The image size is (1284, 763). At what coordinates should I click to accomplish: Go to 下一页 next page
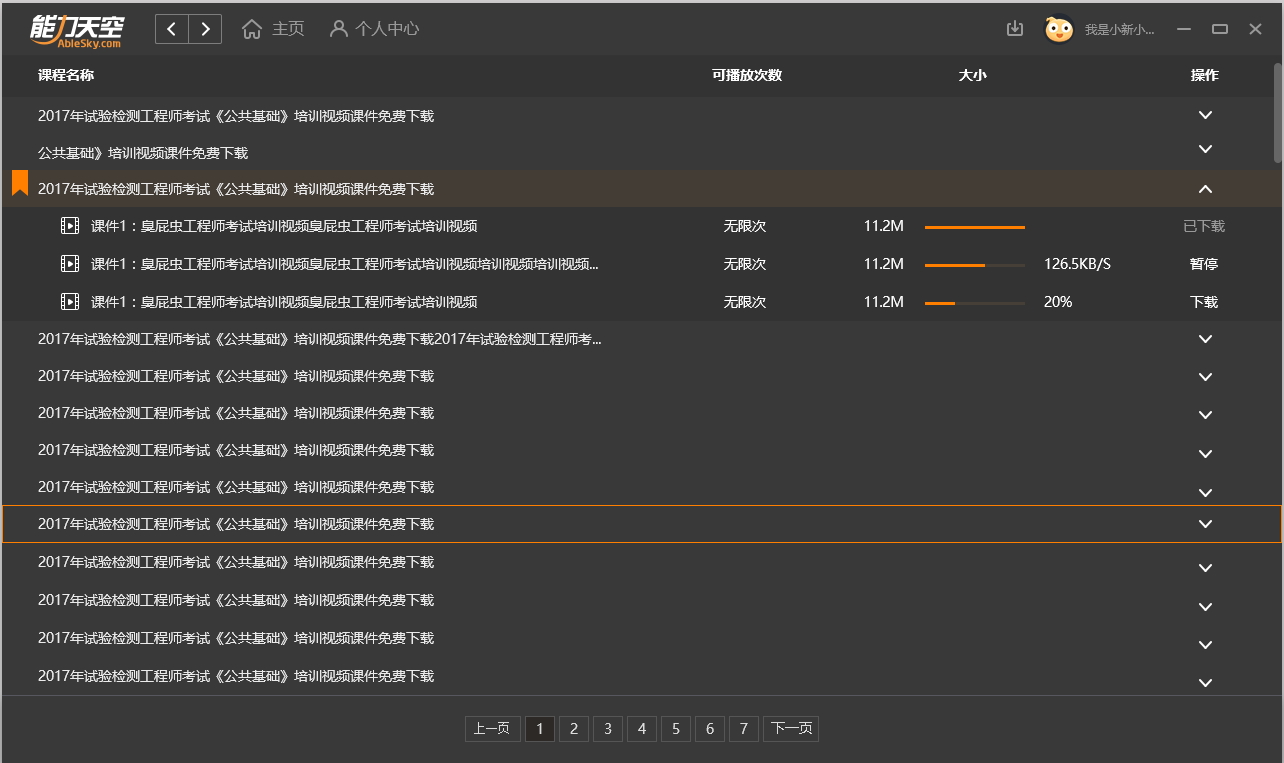click(791, 729)
